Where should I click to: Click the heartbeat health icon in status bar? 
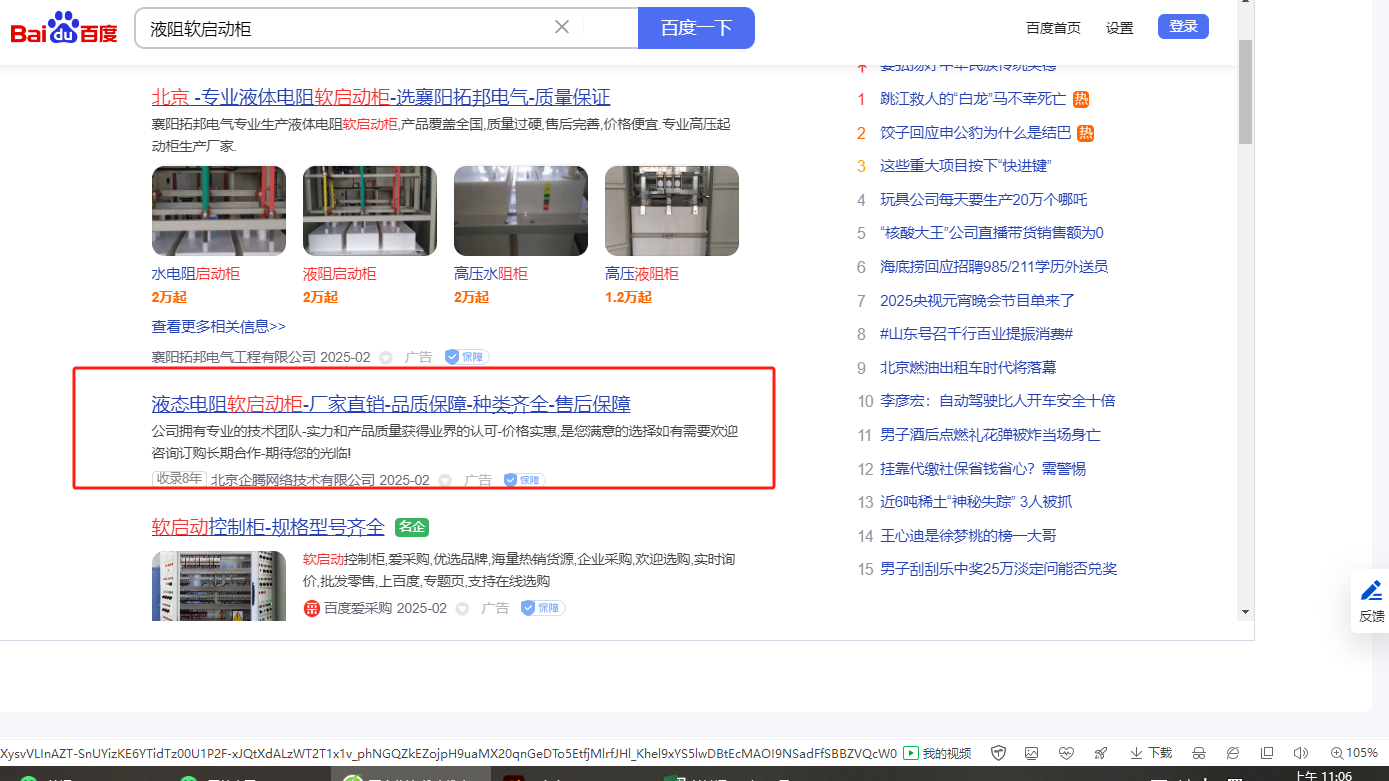[x=1066, y=753]
